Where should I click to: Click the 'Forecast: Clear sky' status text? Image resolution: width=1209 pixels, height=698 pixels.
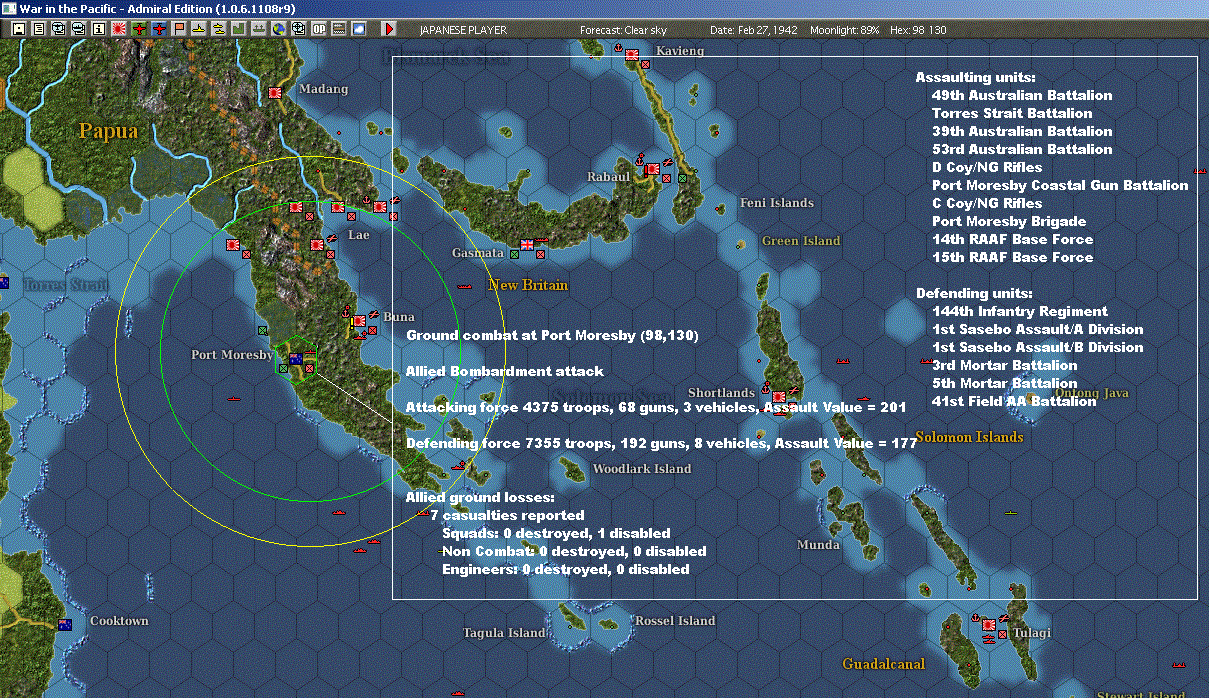(623, 30)
